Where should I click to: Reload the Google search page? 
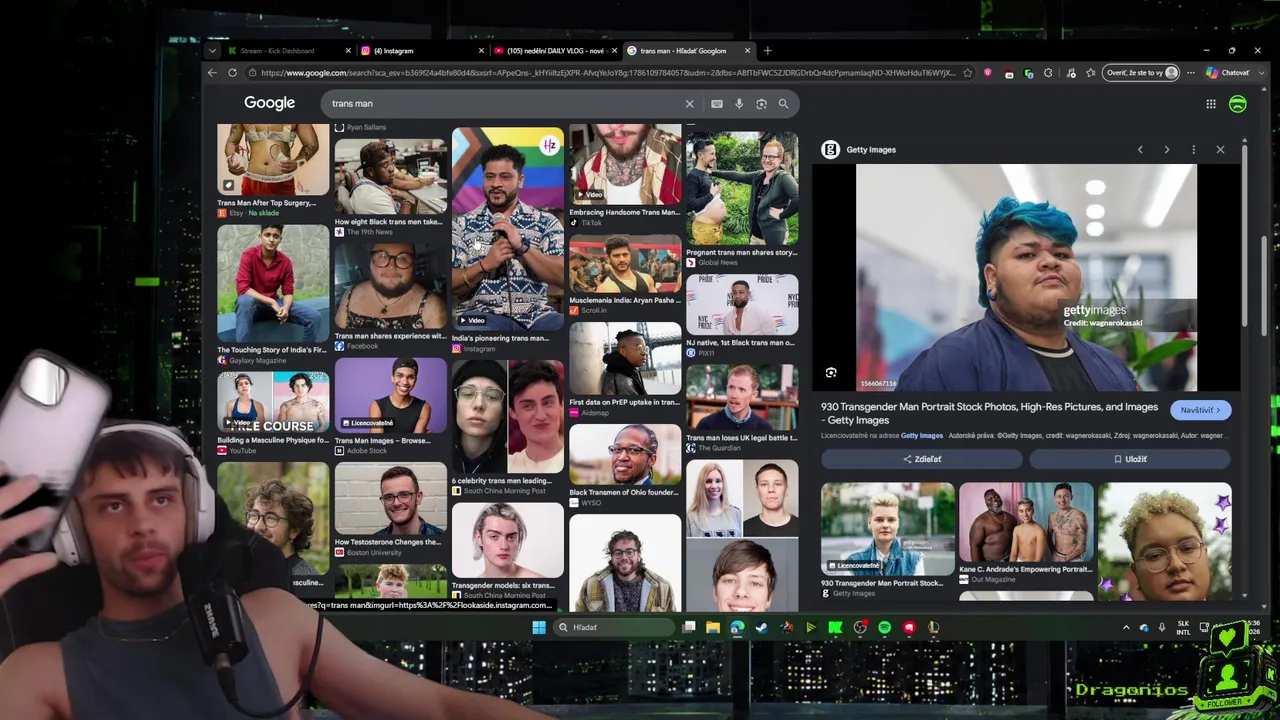coord(232,73)
